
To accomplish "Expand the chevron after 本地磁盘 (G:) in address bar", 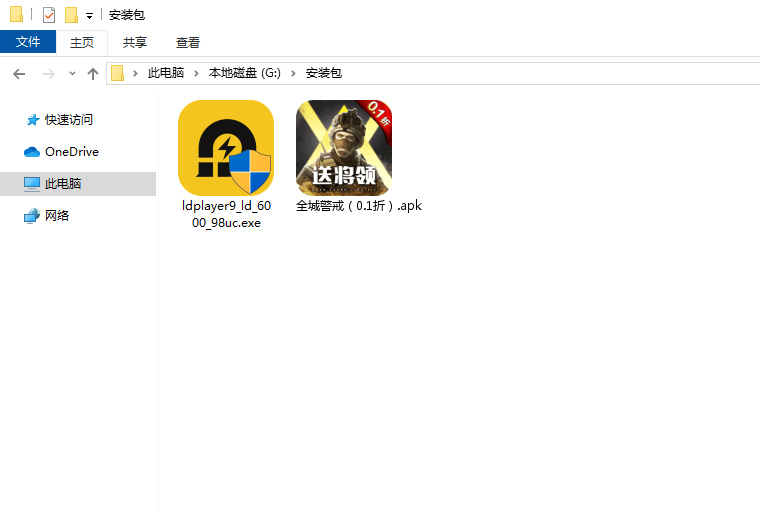I will [x=295, y=73].
